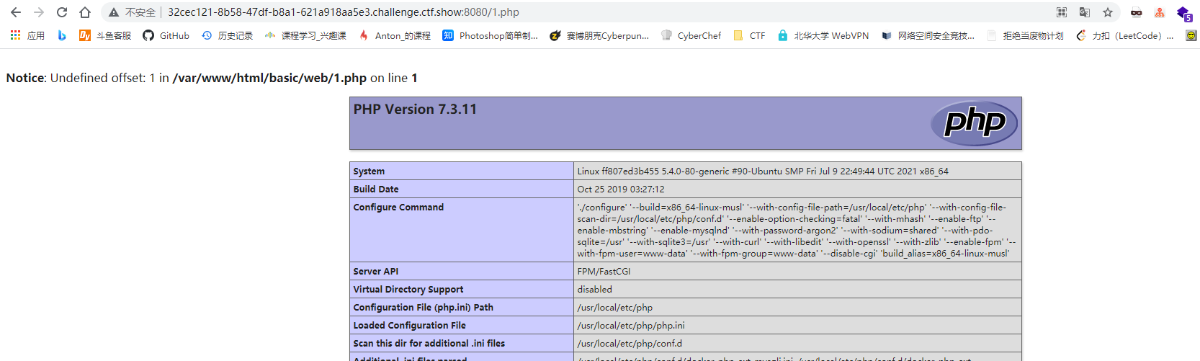Open the masked-face extension icon
The image size is (1200, 361).
pyautogui.click(x=1137, y=13)
